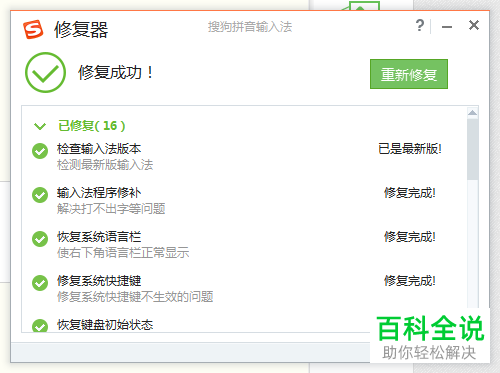Click the 修复成功！ heading text
This screenshot has height=373, width=500.
116,72
